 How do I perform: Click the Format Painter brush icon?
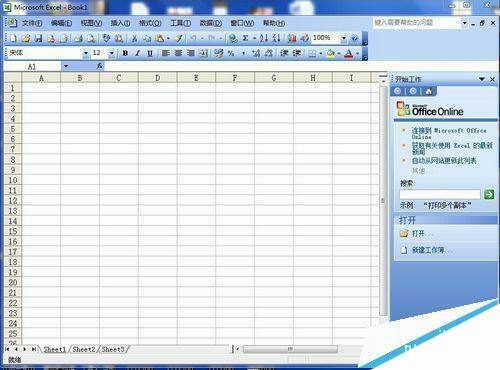click(179, 38)
